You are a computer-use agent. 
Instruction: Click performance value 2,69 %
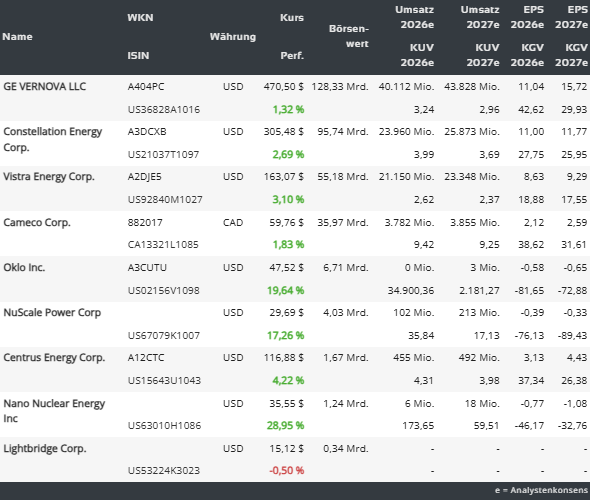coord(288,155)
